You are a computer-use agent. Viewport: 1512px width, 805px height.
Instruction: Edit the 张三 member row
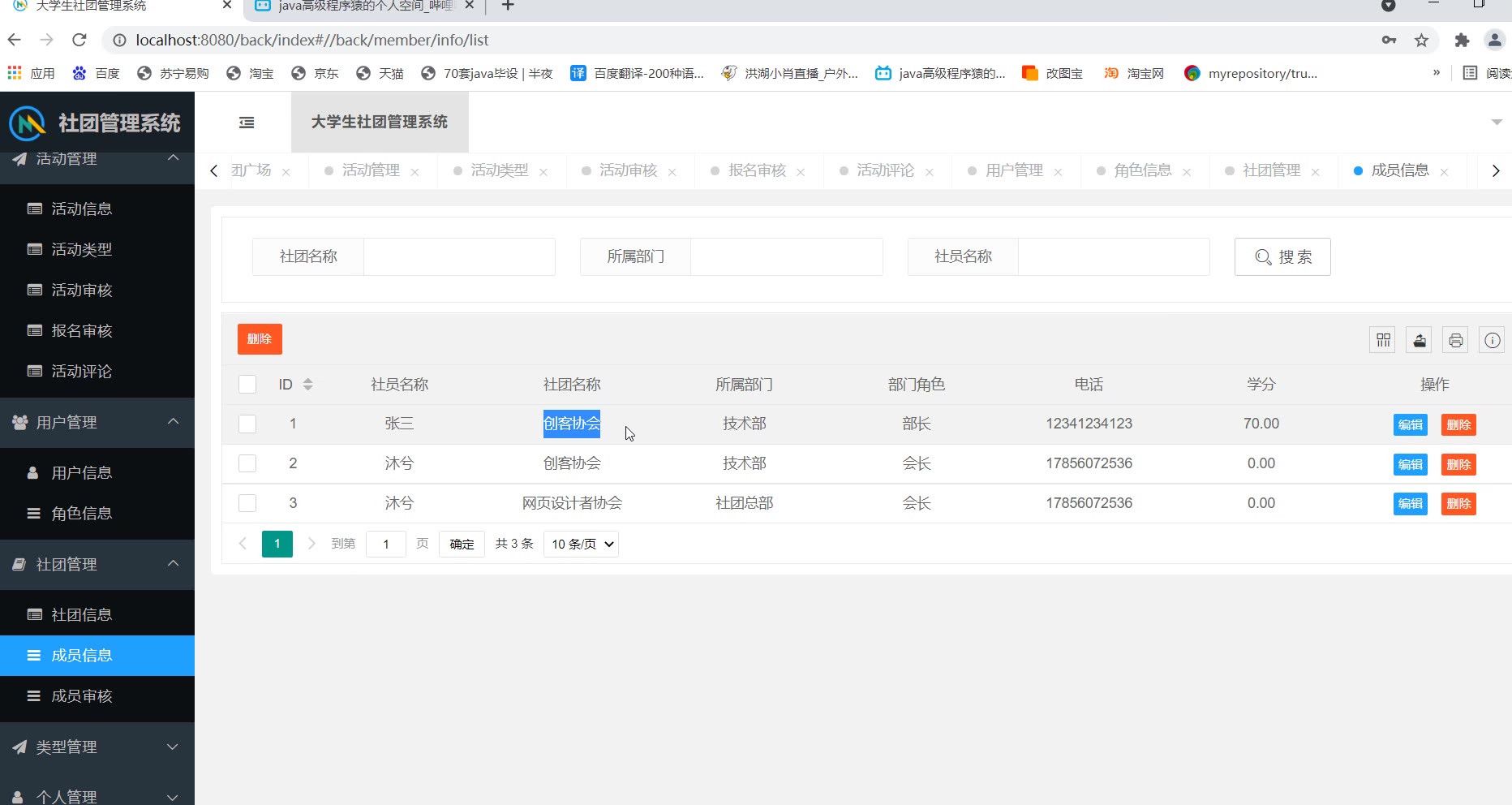coord(1411,424)
